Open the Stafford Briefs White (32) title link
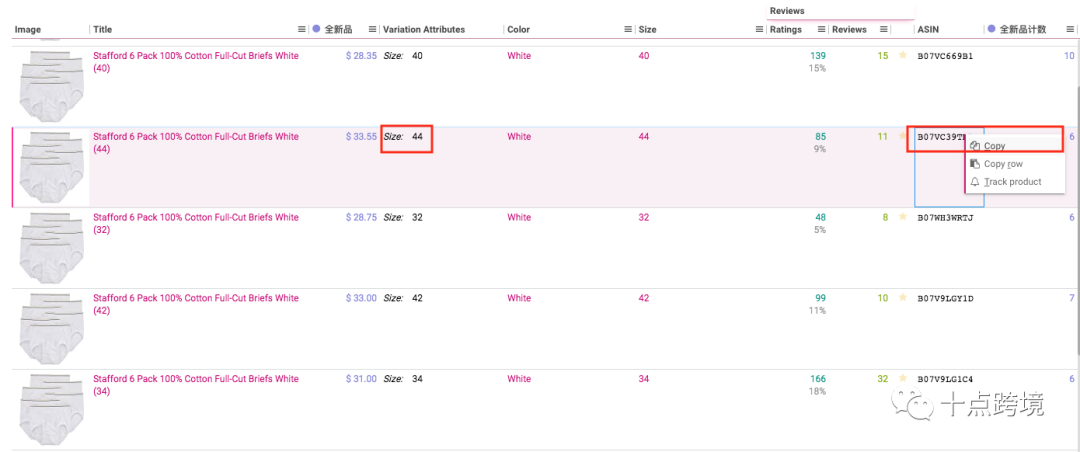This screenshot has height=452, width=1080. coord(196,223)
